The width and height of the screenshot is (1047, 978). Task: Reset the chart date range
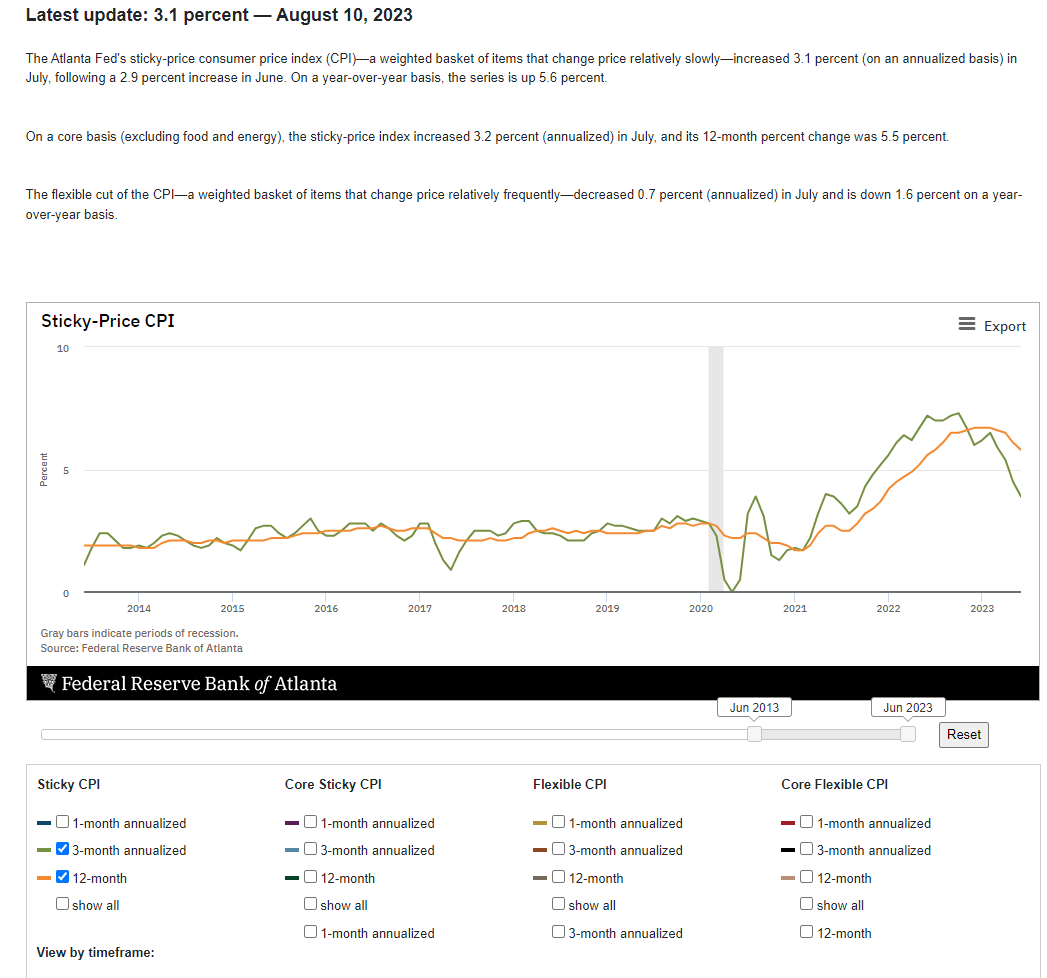tap(964, 734)
